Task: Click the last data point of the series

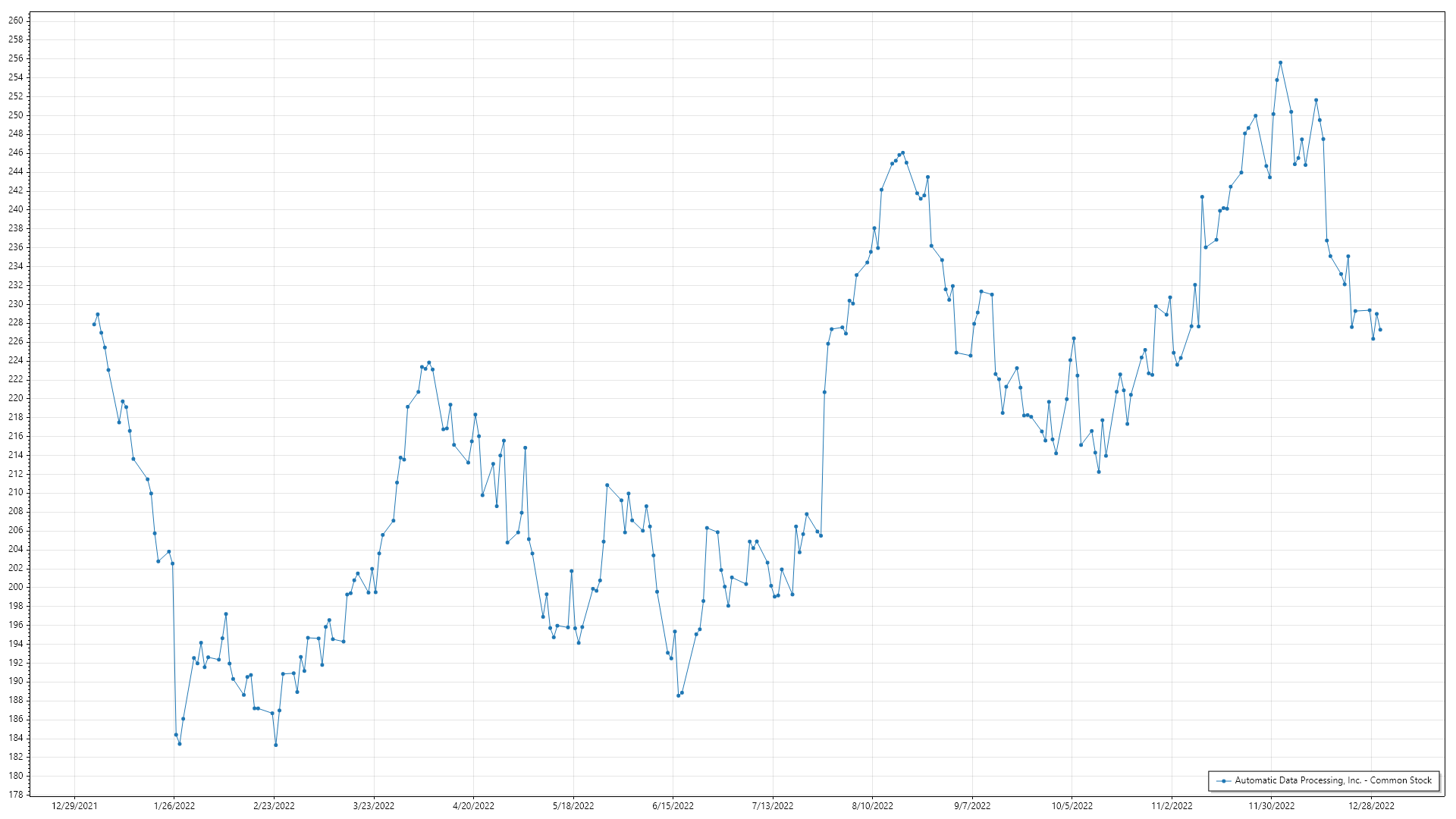Action: pos(1380,330)
